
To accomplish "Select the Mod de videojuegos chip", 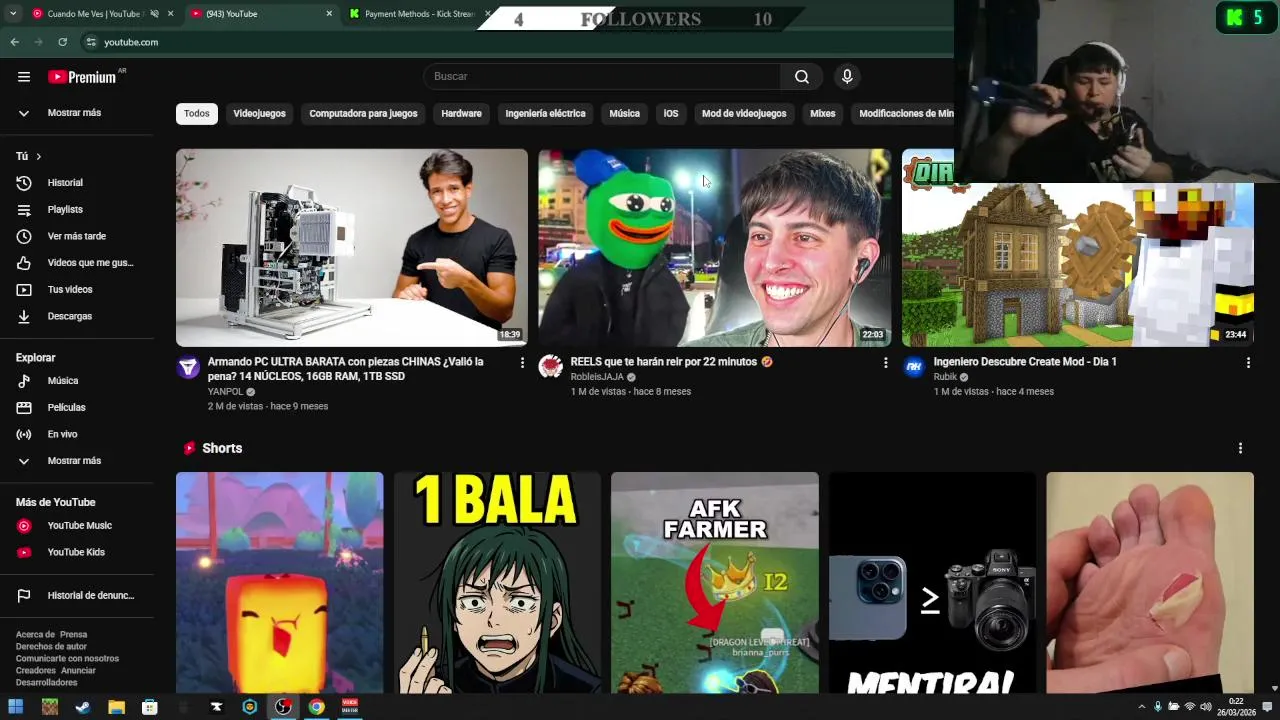I will click(x=744, y=114).
